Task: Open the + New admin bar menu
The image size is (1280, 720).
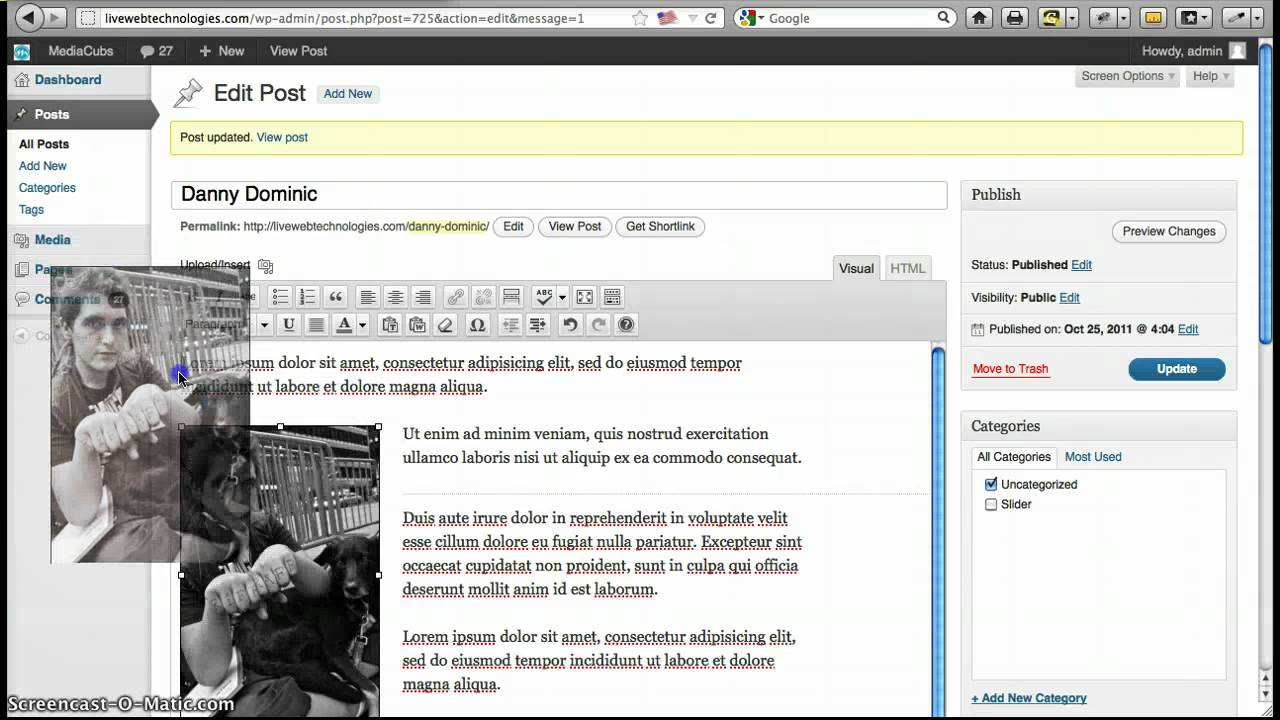Action: [221, 51]
